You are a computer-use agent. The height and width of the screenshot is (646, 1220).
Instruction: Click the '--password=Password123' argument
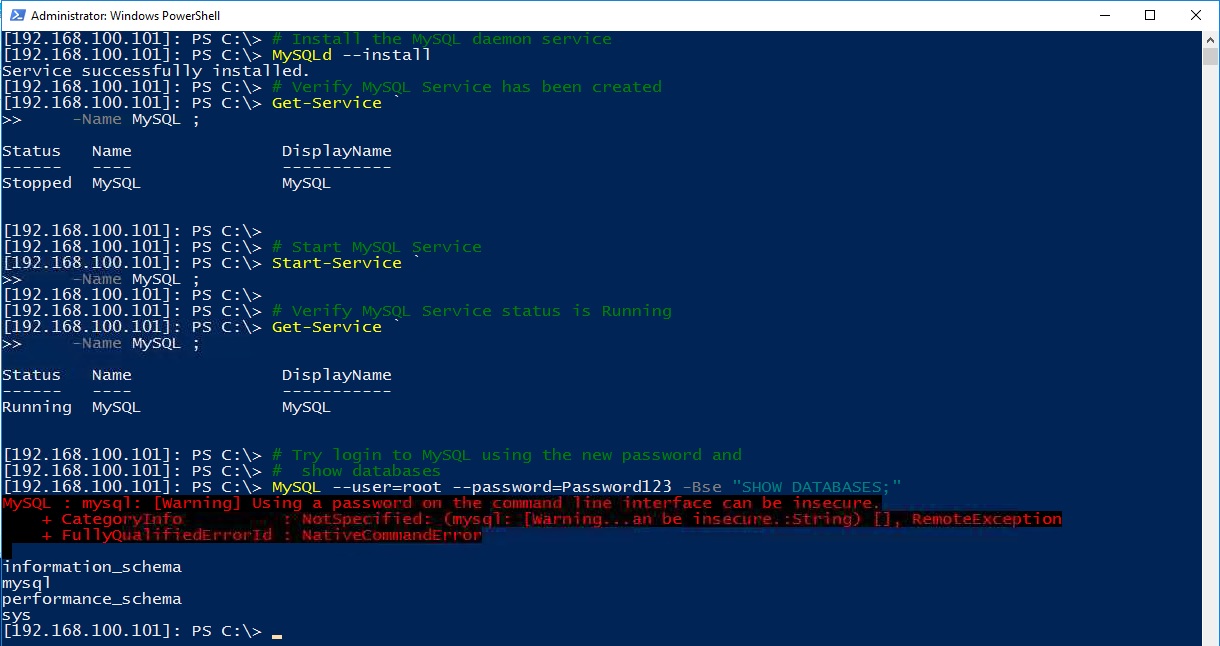[x=562, y=487]
